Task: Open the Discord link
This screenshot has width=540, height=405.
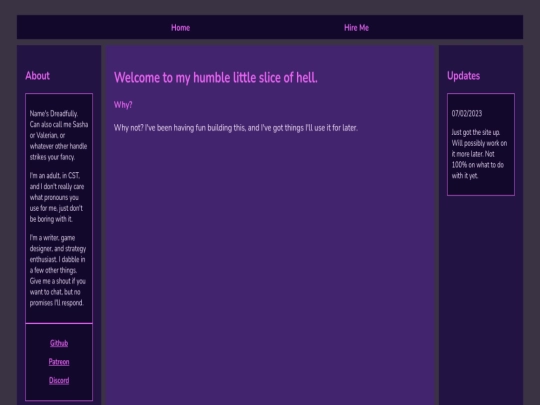Action: (59, 380)
